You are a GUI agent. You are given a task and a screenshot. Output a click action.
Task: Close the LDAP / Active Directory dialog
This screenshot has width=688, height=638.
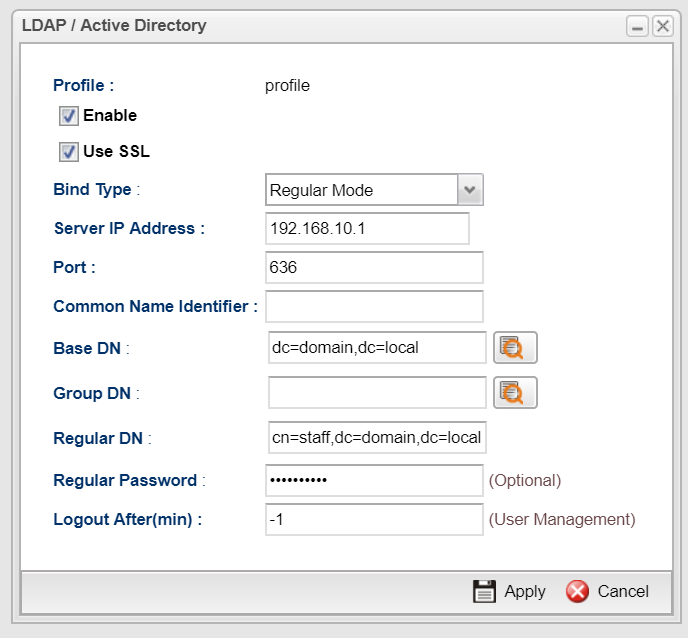click(663, 26)
